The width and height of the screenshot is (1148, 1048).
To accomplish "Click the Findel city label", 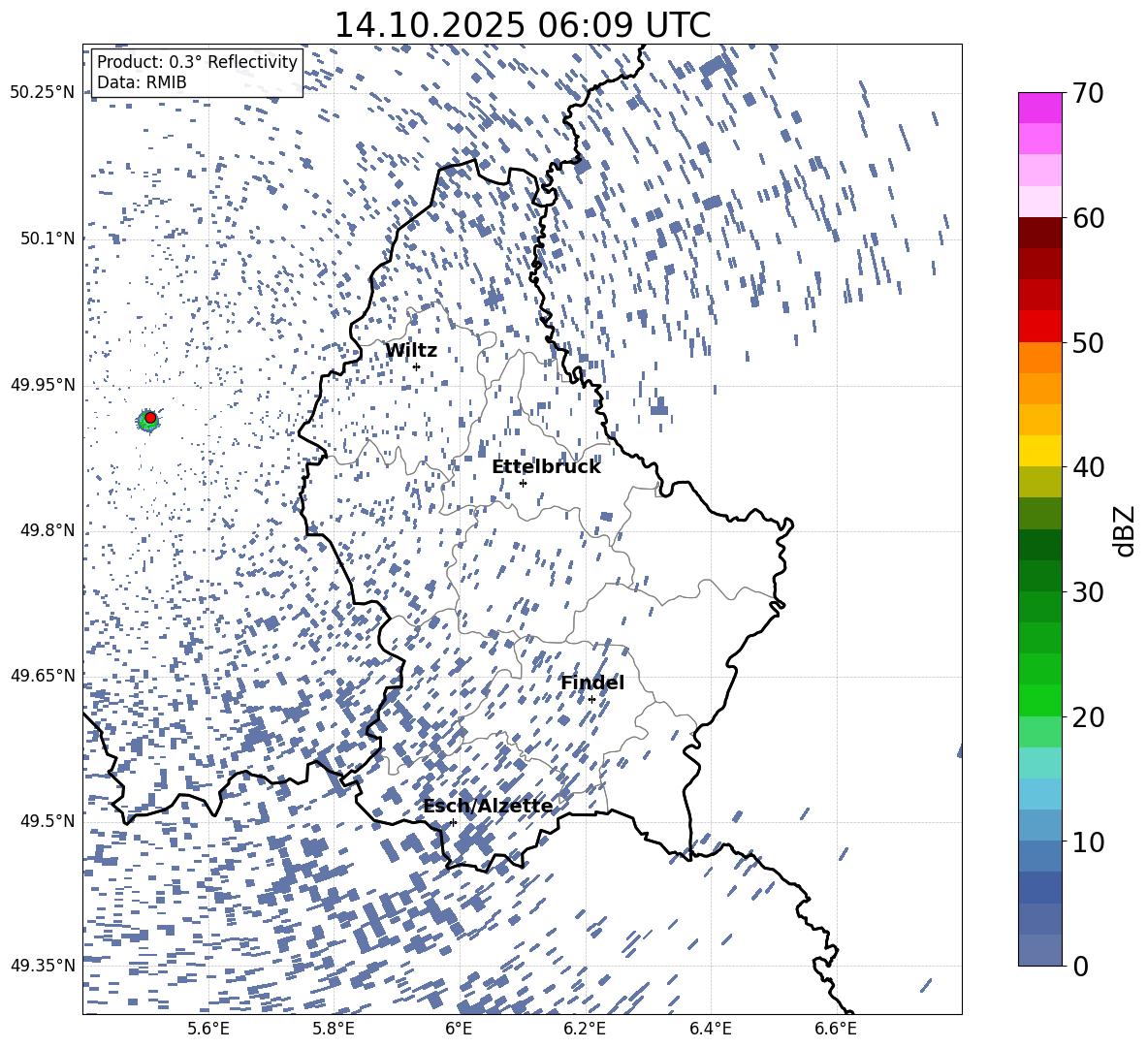I will pos(592,683).
